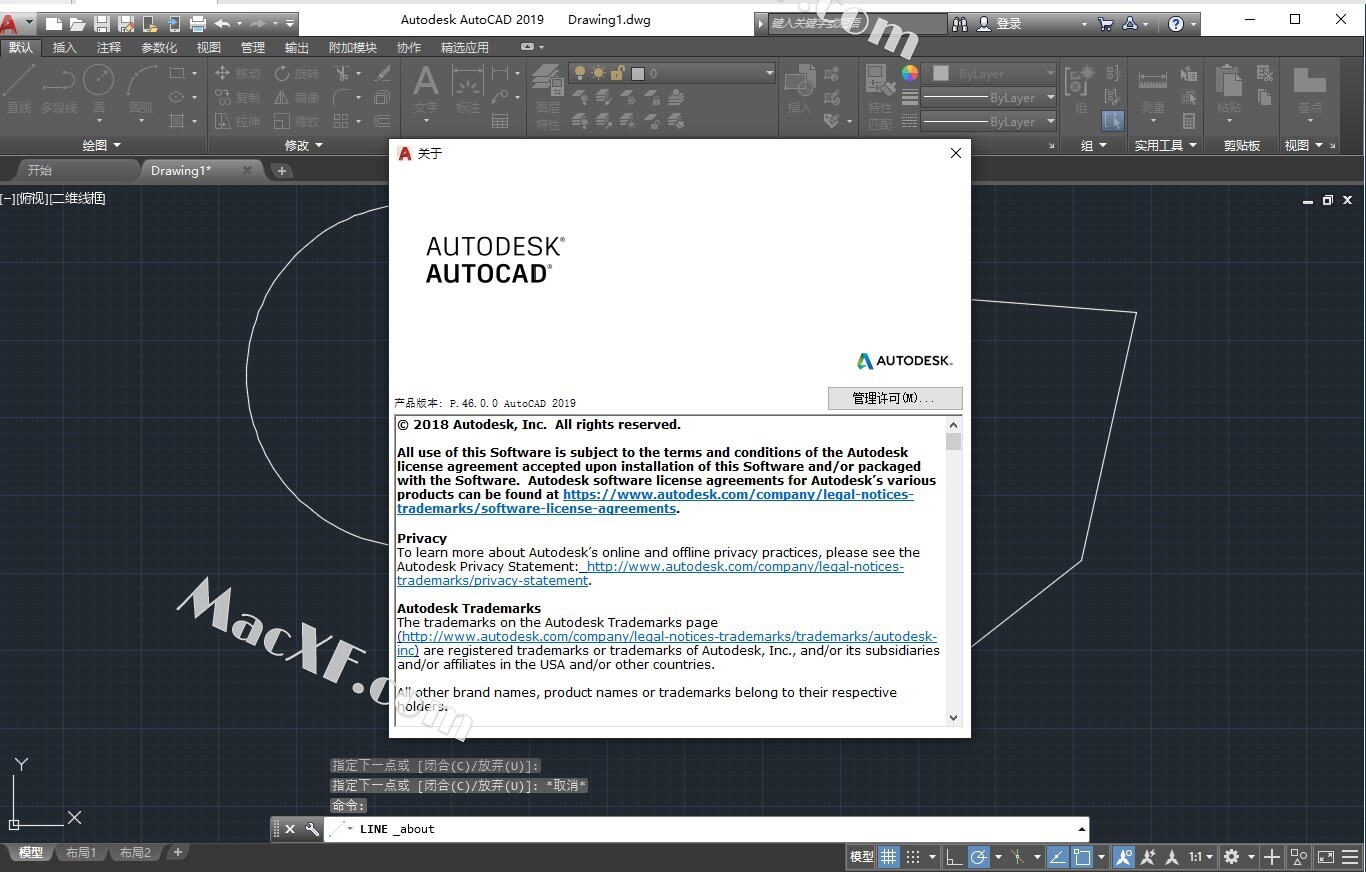Click the keyword search input field

point(857,23)
